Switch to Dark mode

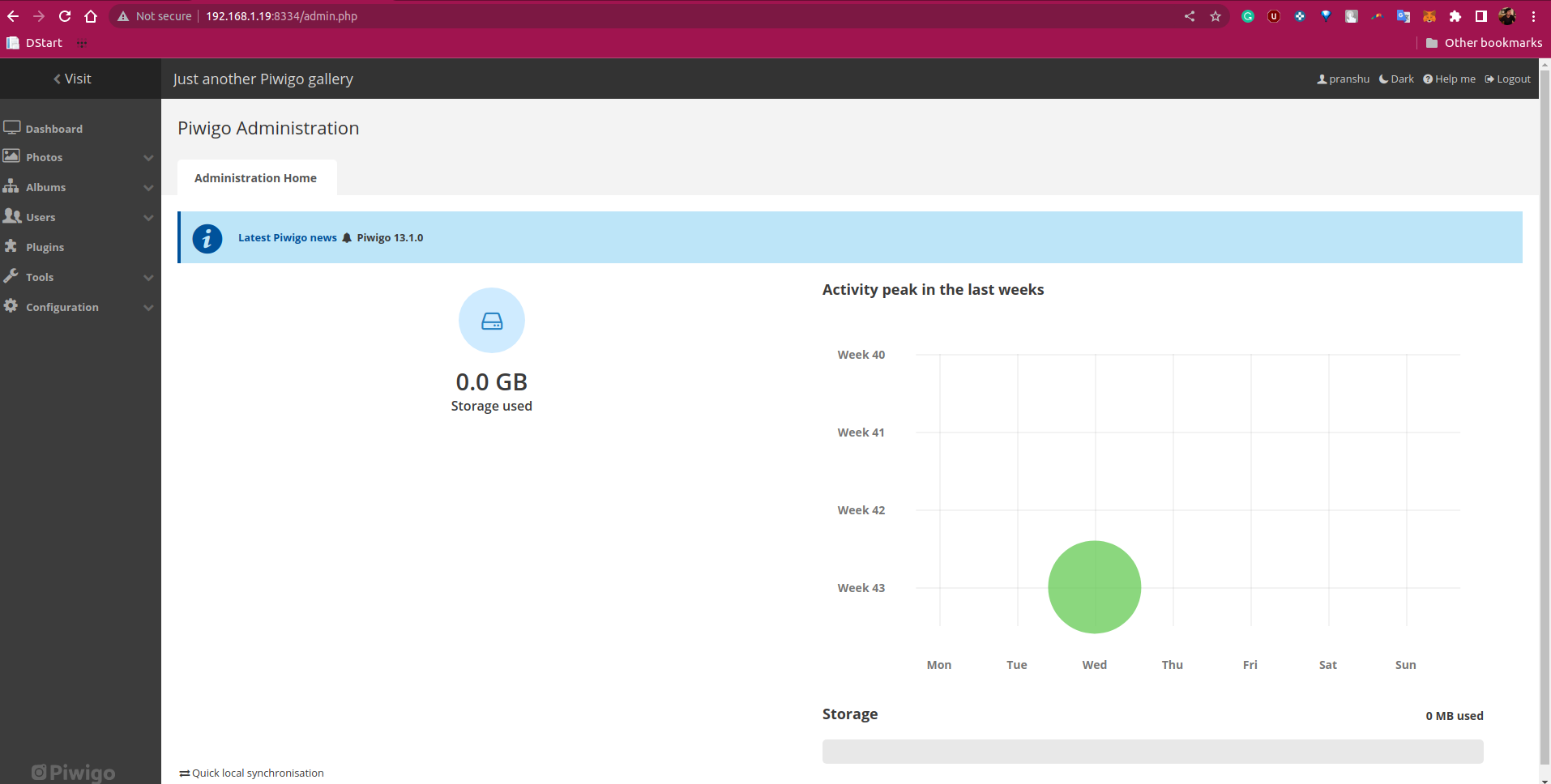click(1396, 79)
